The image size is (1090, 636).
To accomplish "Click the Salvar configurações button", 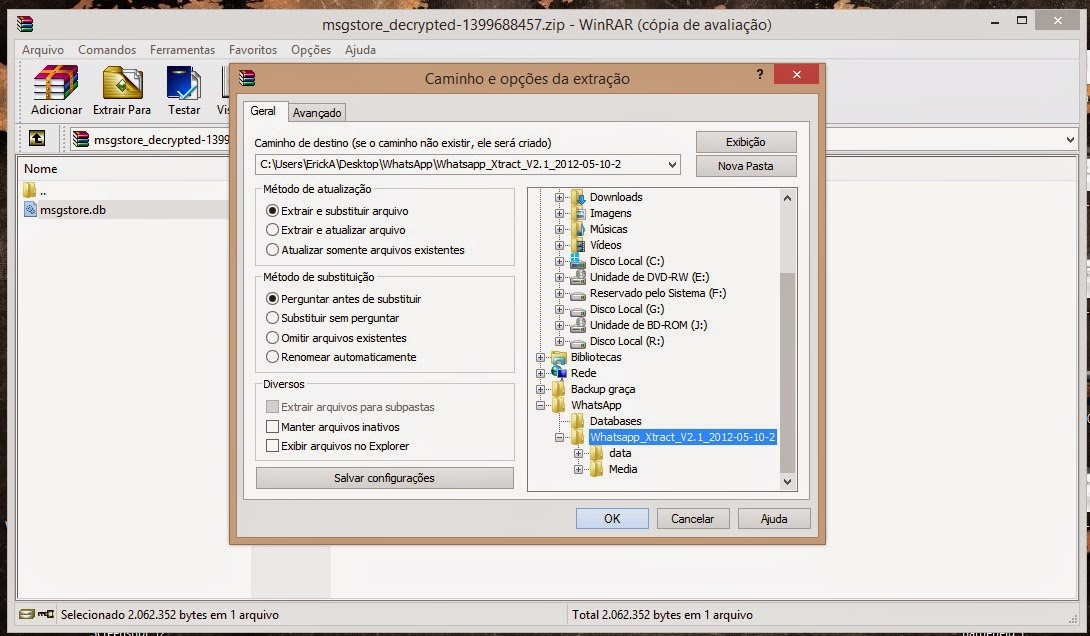I will [x=384, y=478].
